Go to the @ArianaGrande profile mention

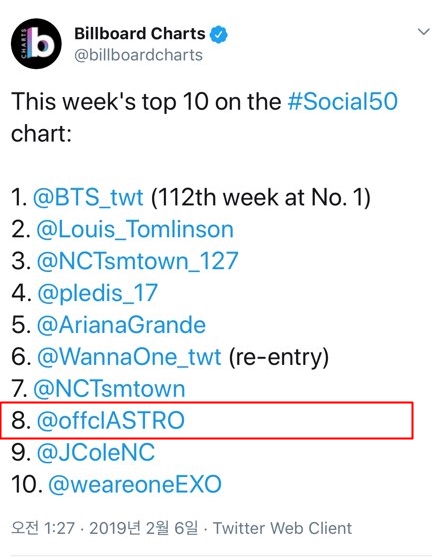coord(121,325)
